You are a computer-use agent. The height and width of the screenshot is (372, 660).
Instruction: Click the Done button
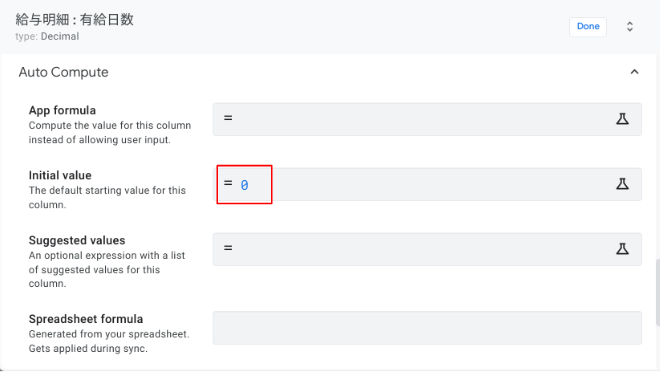pos(588,27)
